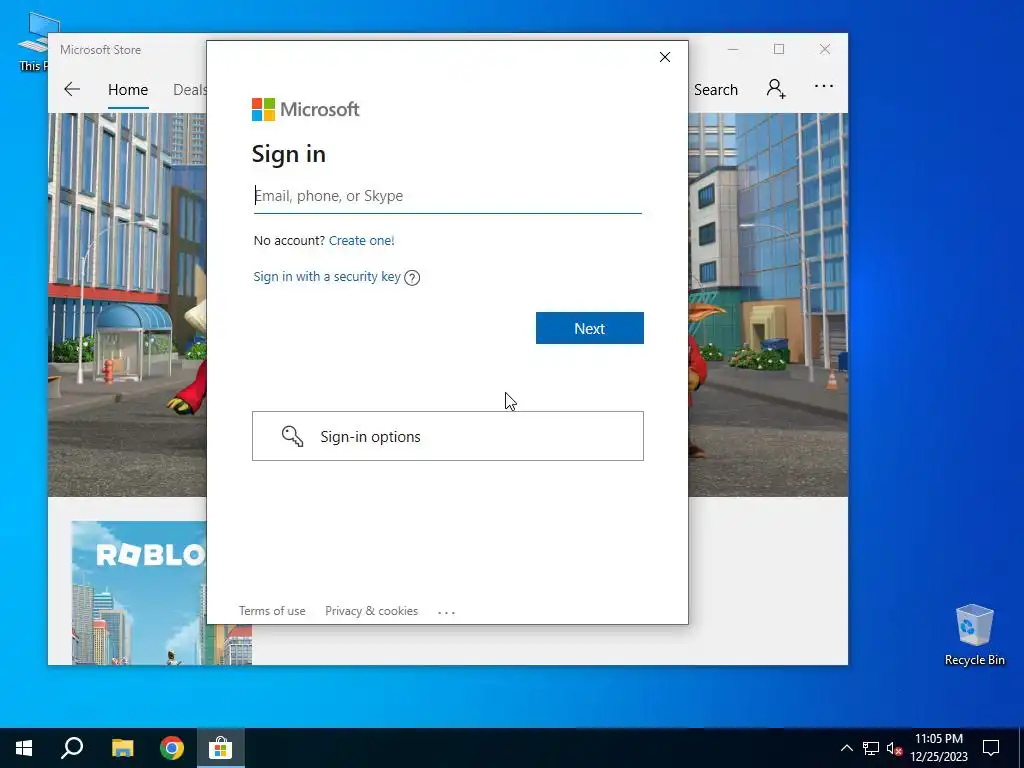The width and height of the screenshot is (1024, 768).
Task: Go back in Microsoft Store
Action: click(72, 89)
